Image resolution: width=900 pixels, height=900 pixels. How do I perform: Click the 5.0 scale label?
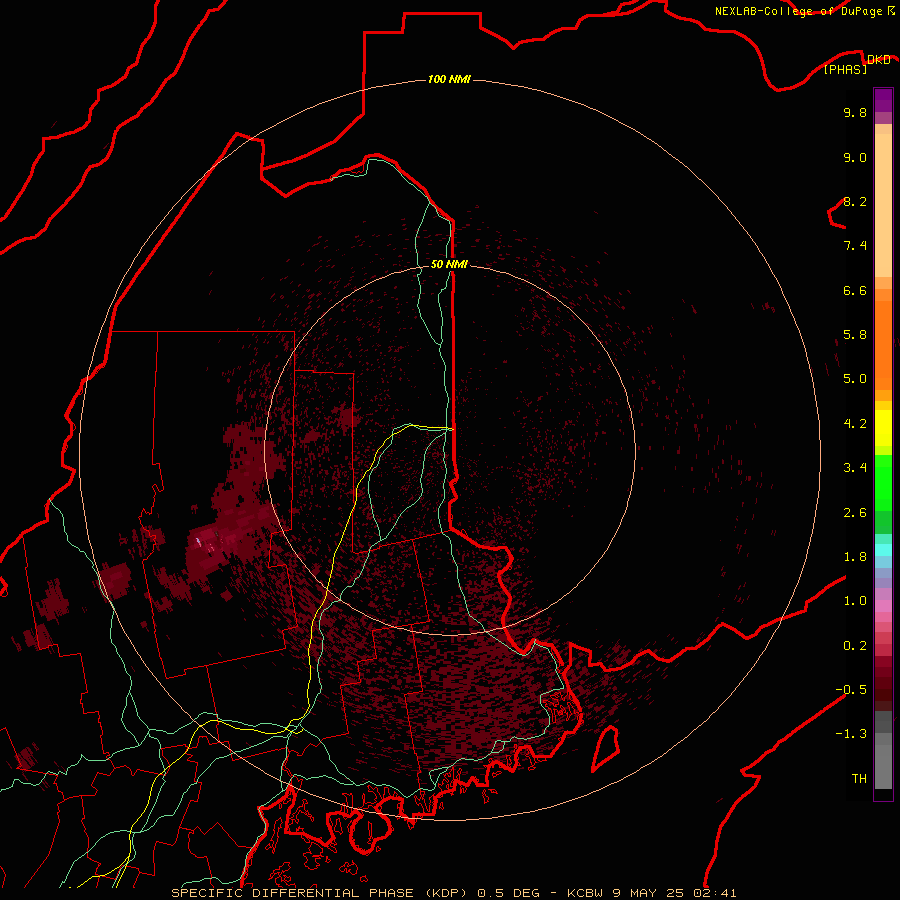click(855, 379)
